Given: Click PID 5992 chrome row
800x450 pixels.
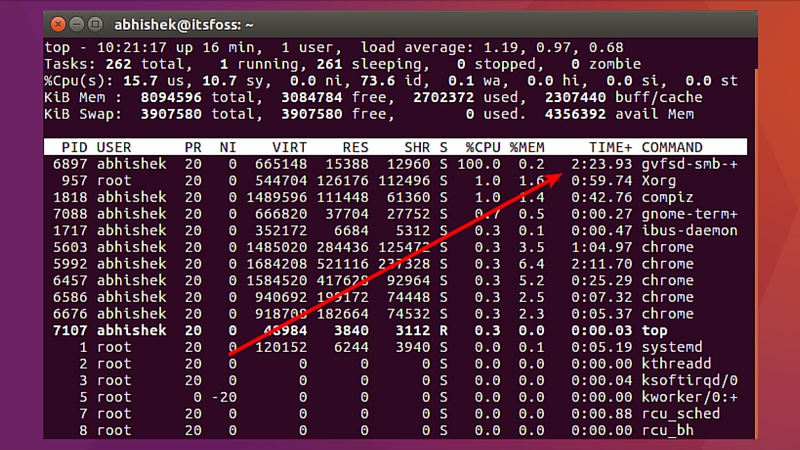Looking at the screenshot, I should coord(395,264).
